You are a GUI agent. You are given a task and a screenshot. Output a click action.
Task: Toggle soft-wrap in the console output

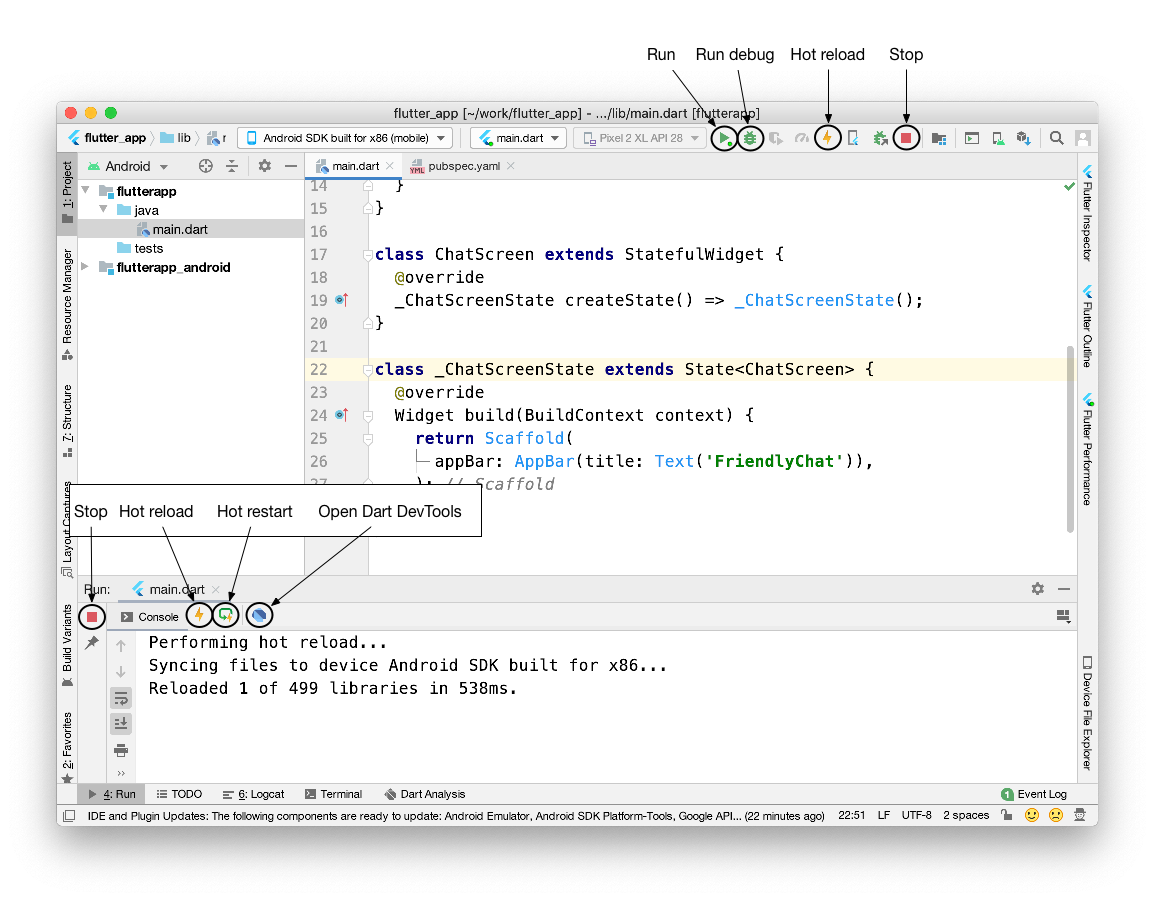(x=120, y=697)
